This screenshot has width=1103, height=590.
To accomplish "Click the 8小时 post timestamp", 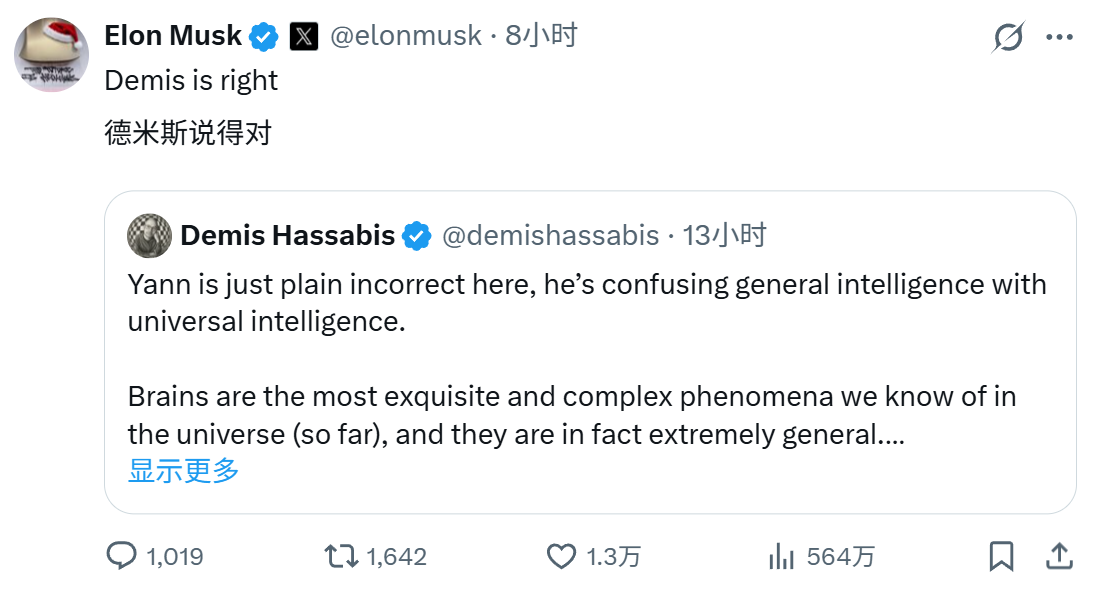I will (541, 36).
